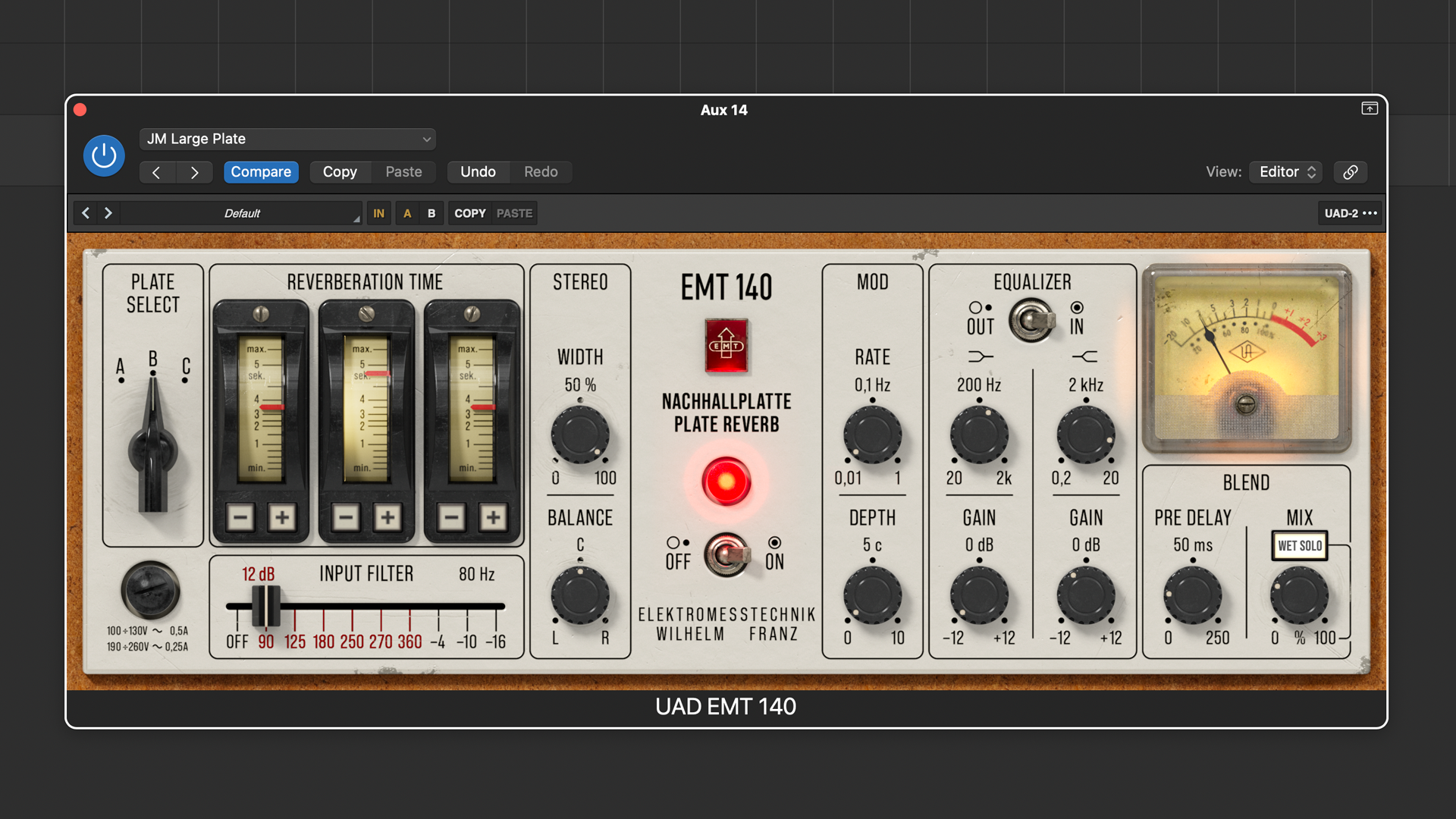Click the Compare button
This screenshot has width=1456, height=819.
(x=261, y=172)
